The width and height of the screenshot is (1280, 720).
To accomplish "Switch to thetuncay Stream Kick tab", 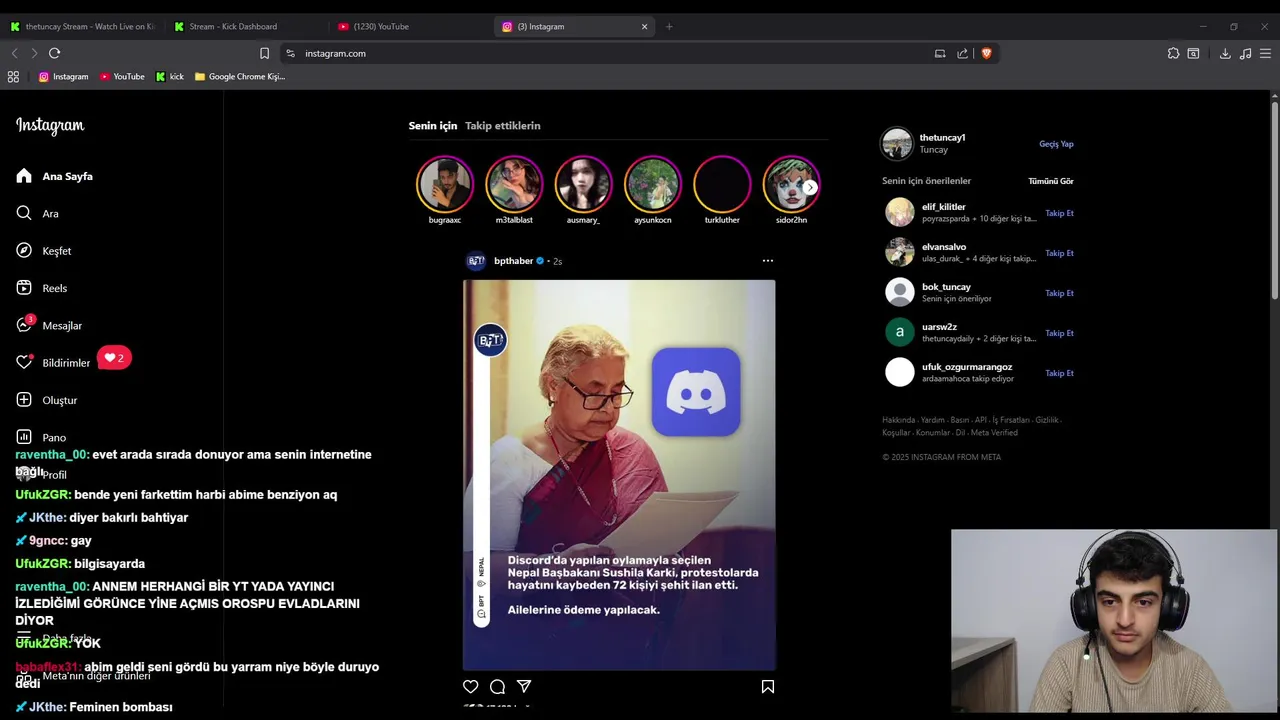I will [x=82, y=26].
